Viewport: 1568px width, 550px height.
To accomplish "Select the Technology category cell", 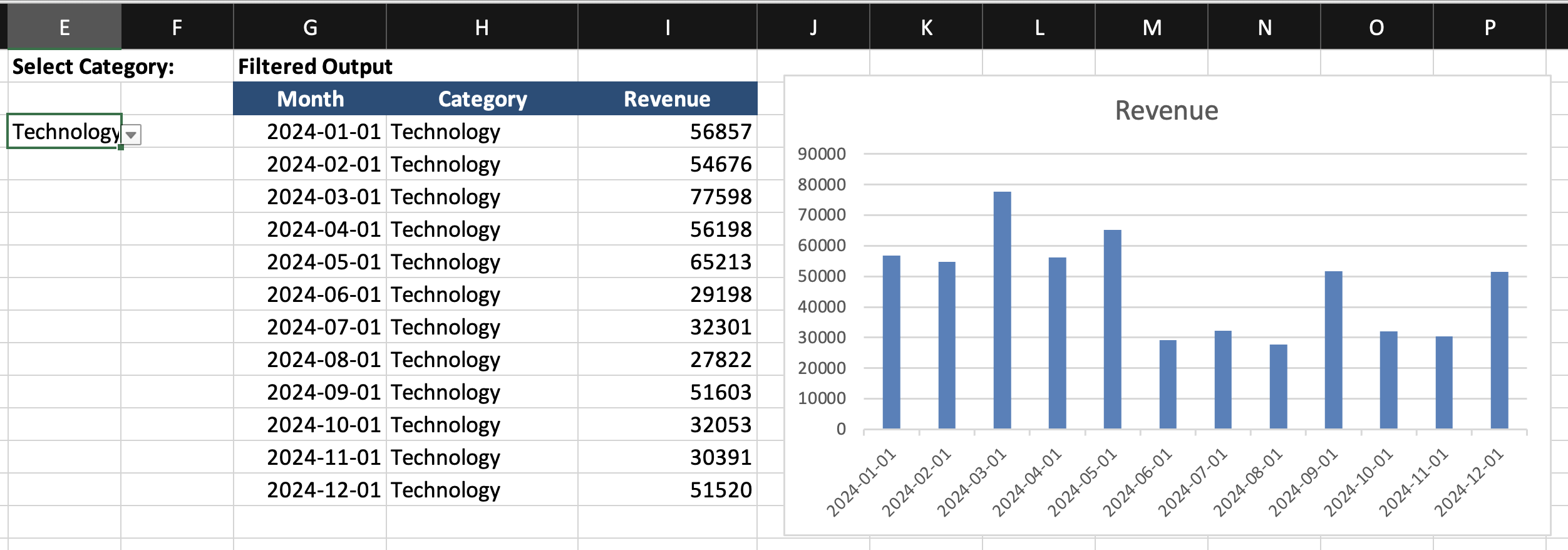I will (x=63, y=132).
